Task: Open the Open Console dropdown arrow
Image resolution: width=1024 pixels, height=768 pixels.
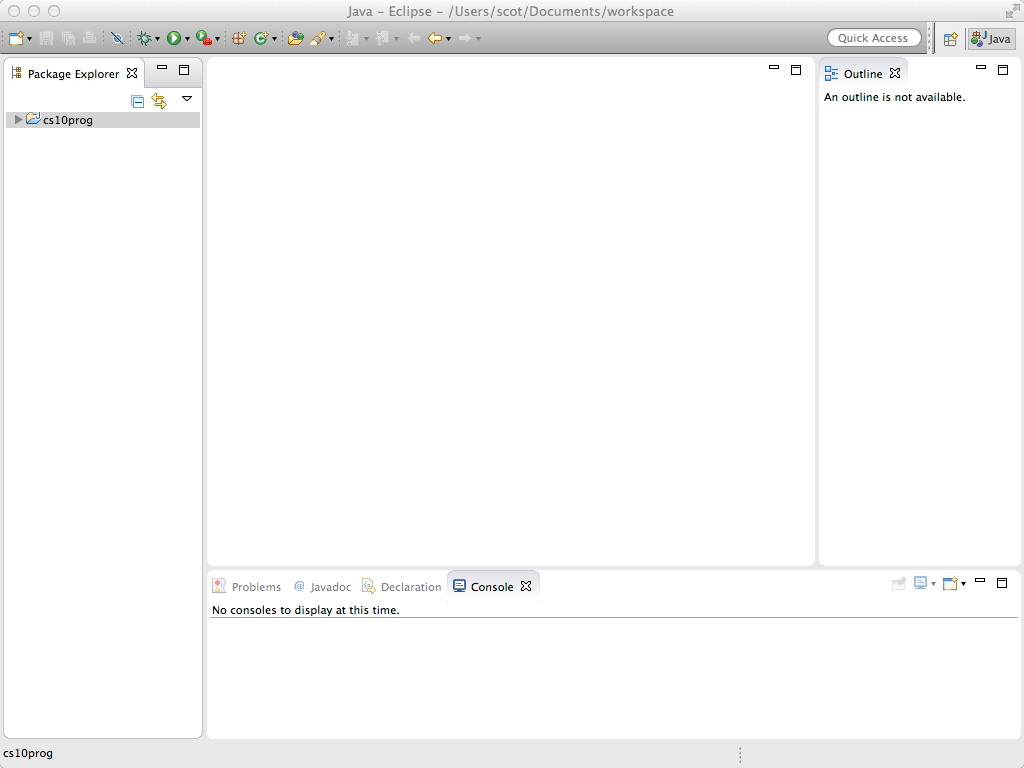Action: point(963,584)
